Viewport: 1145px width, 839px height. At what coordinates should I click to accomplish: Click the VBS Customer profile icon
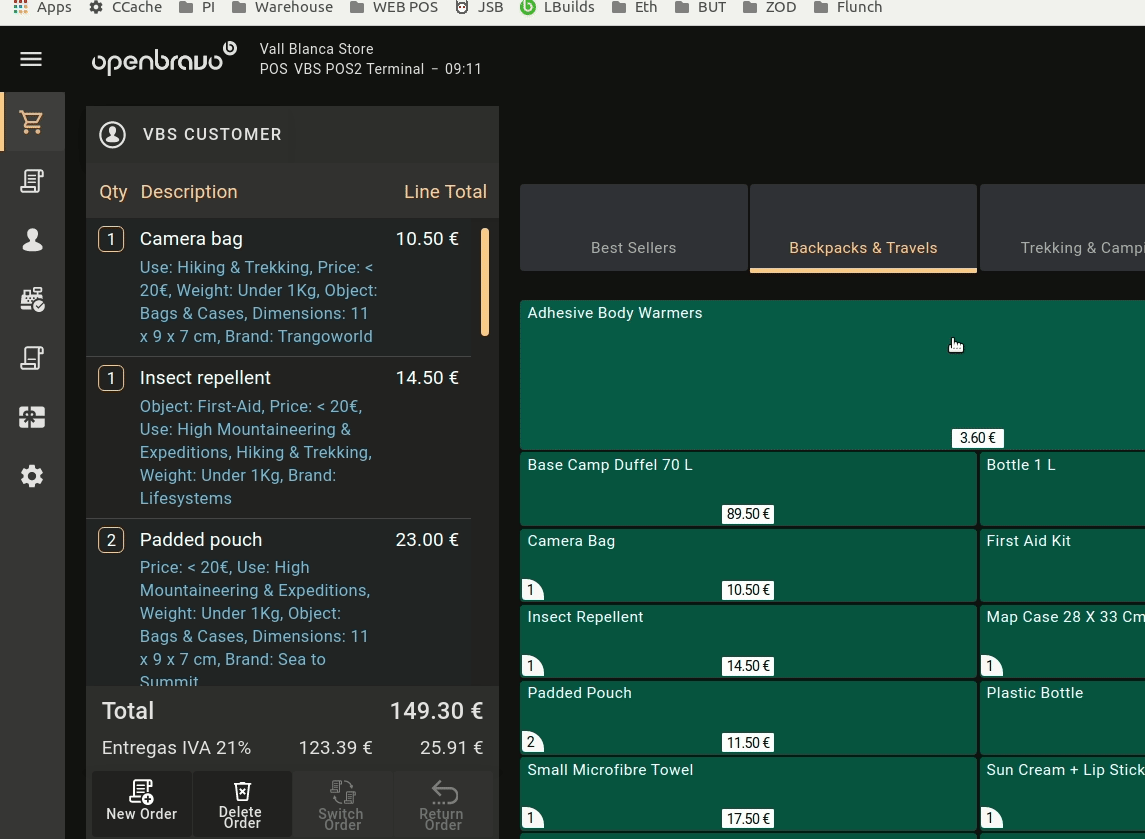coord(113,135)
